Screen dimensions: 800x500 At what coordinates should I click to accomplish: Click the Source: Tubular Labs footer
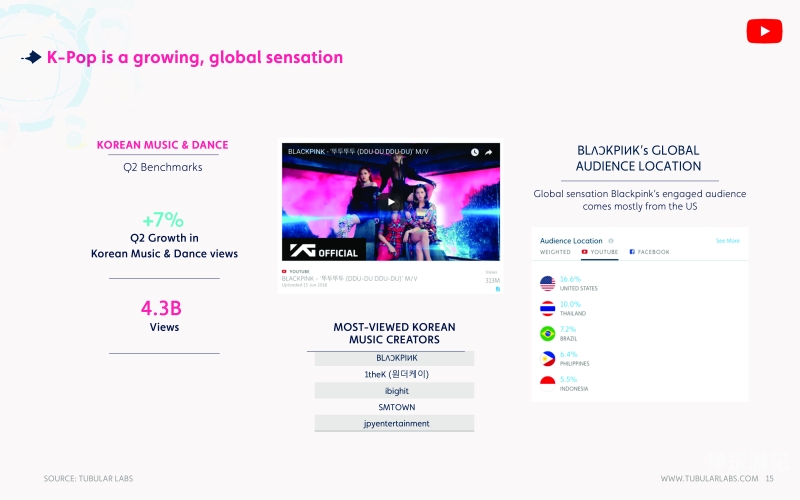[x=88, y=479]
